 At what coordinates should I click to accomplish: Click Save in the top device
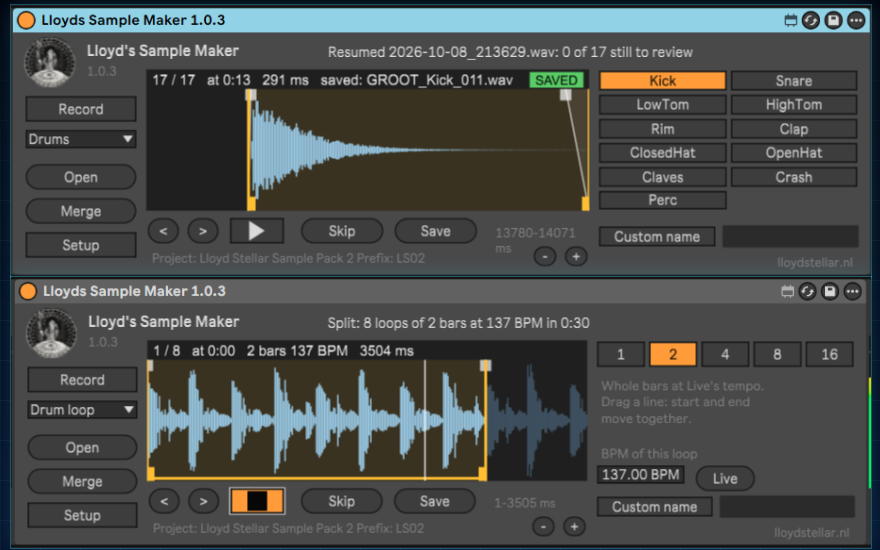pyautogui.click(x=436, y=231)
